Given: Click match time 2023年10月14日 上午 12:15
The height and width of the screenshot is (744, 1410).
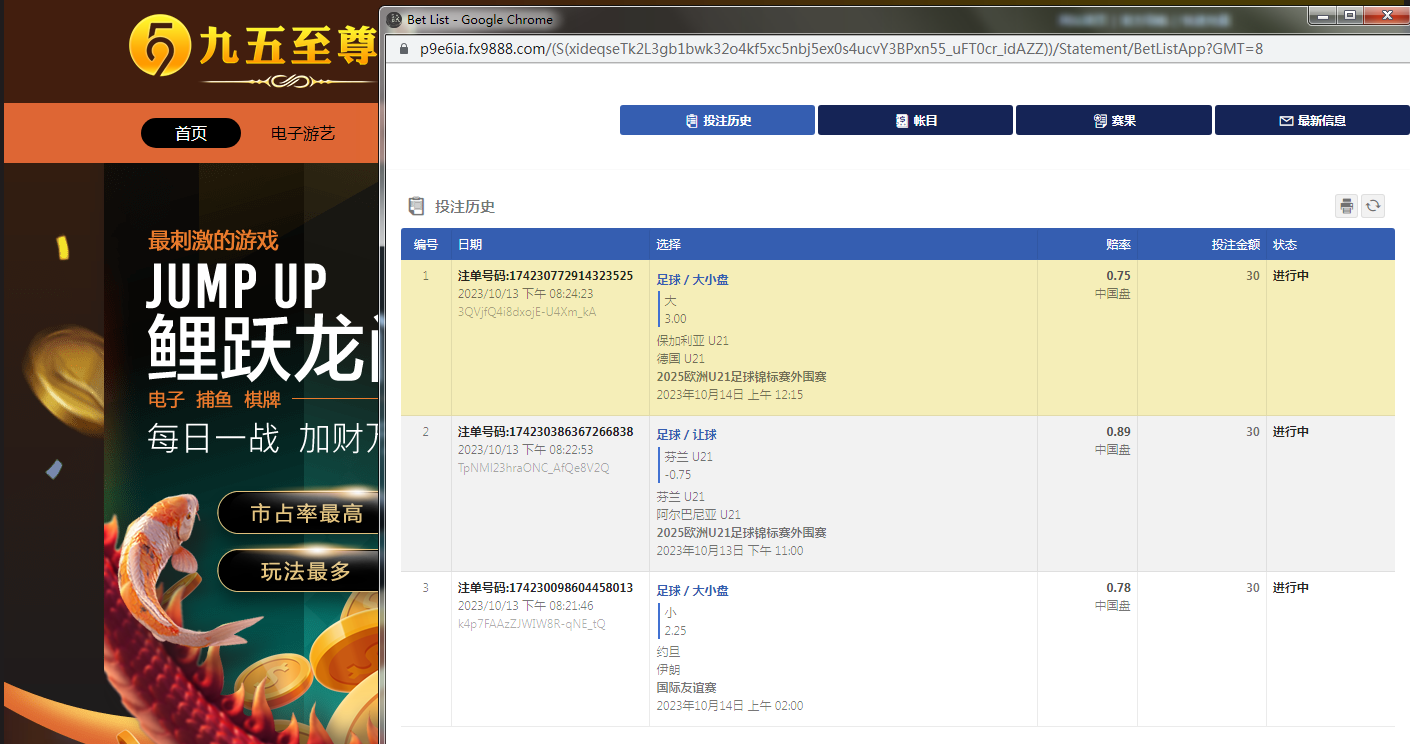Looking at the screenshot, I should [x=729, y=395].
